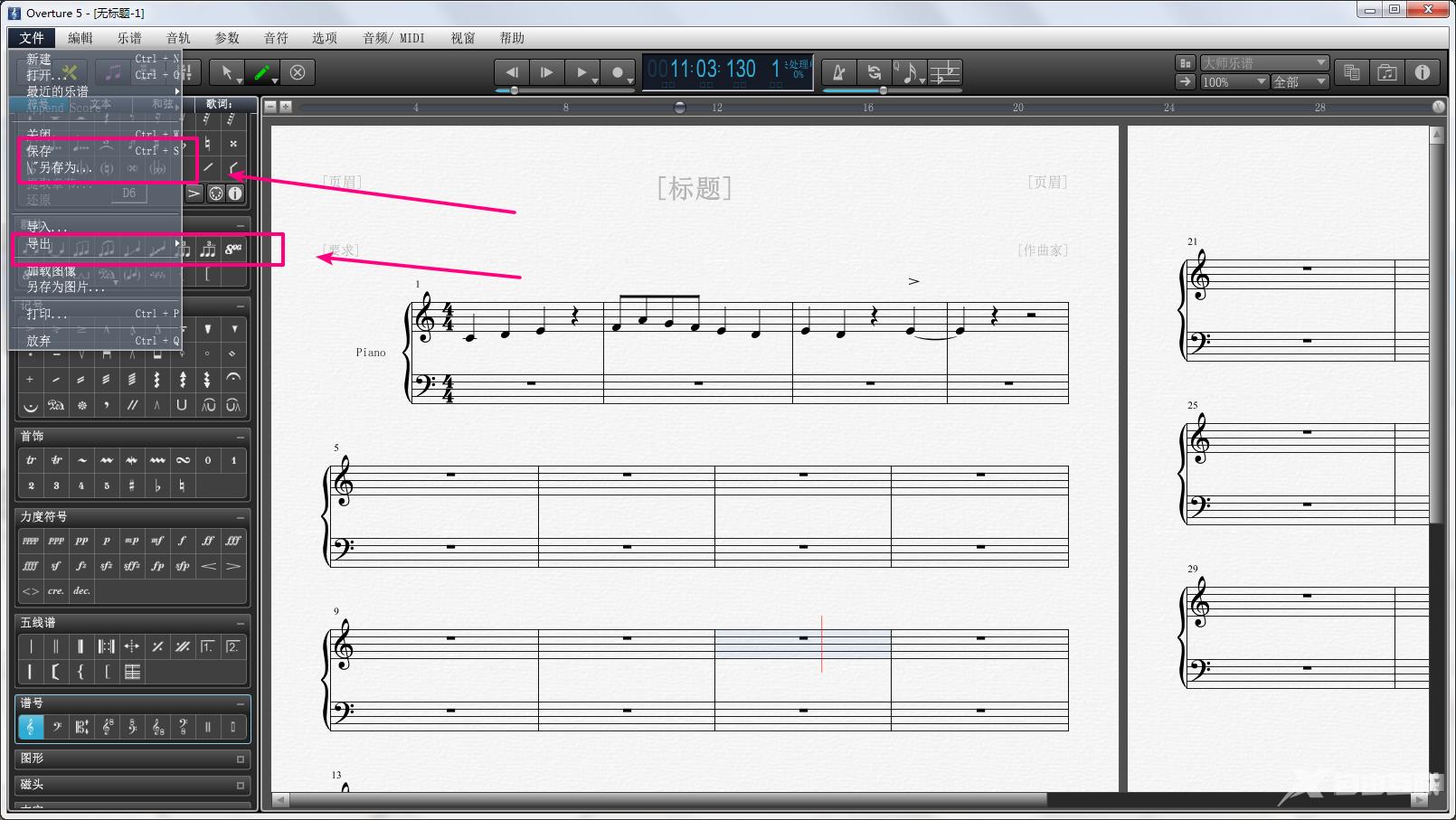Select the green pencil tool
The width and height of the screenshot is (1456, 820).
[x=262, y=72]
